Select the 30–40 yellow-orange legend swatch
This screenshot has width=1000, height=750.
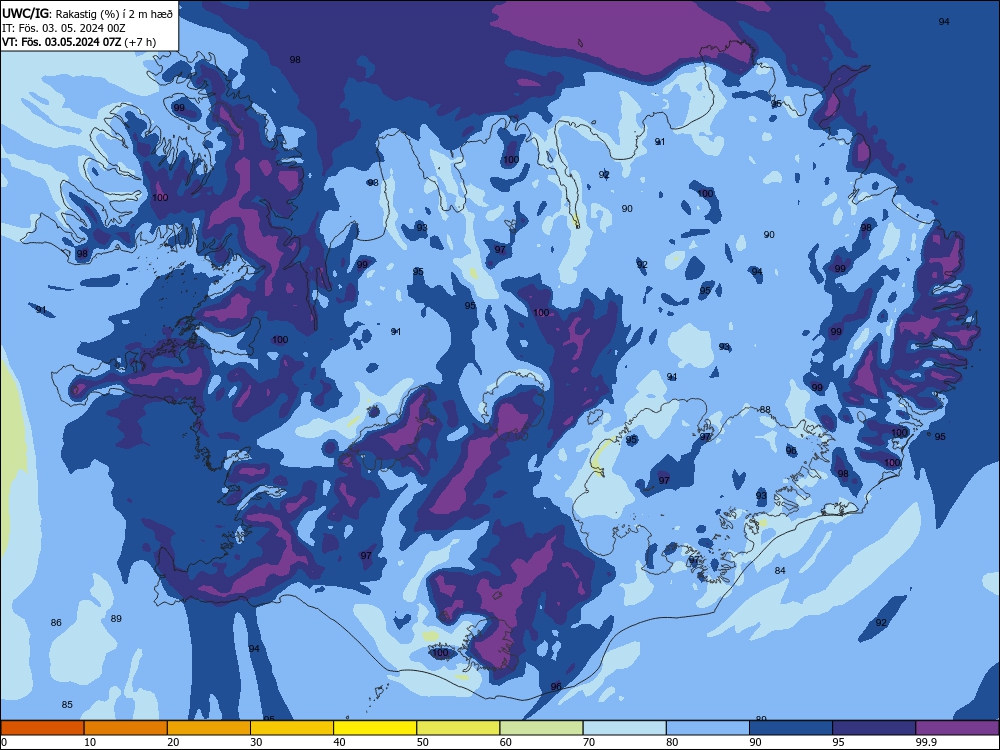292,728
